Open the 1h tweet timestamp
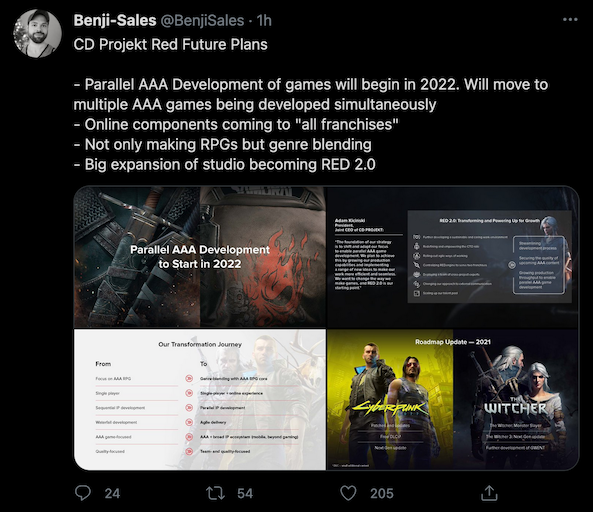Screen dimensions: 593x512 coord(264,20)
